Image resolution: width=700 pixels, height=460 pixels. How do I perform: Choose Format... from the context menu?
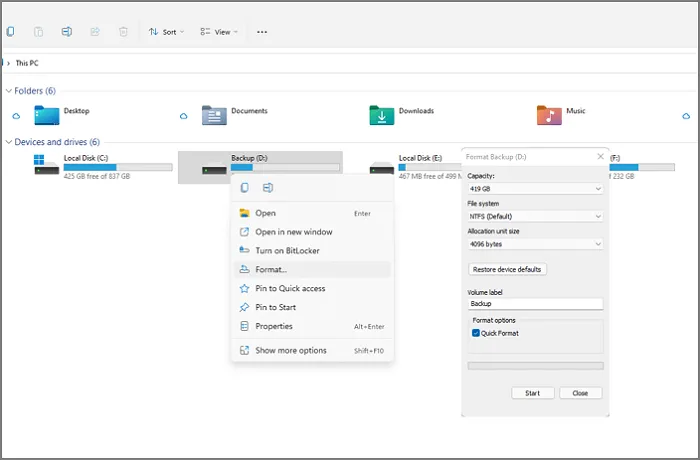[271, 270]
